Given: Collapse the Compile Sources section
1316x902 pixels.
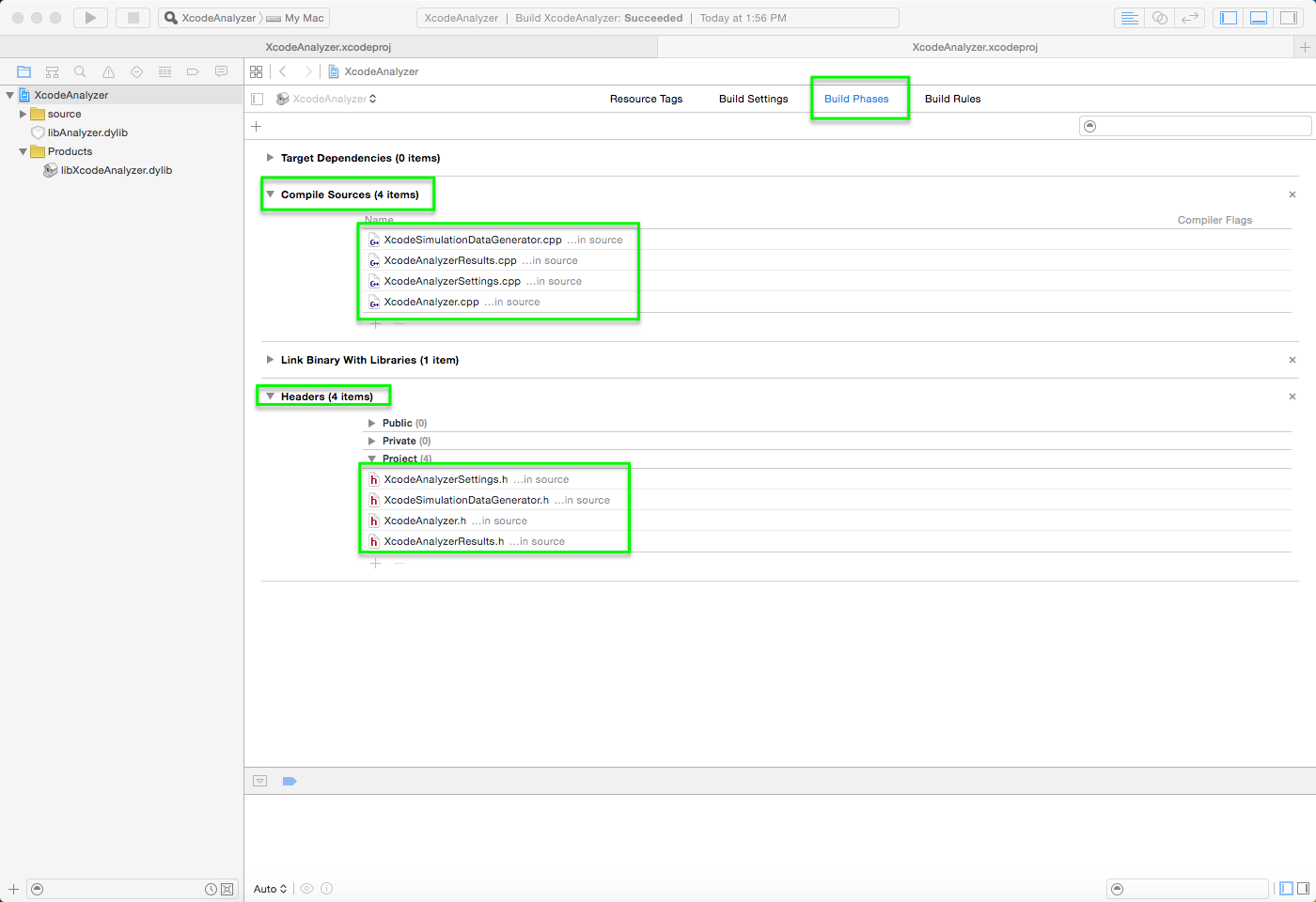Looking at the screenshot, I should click(270, 194).
